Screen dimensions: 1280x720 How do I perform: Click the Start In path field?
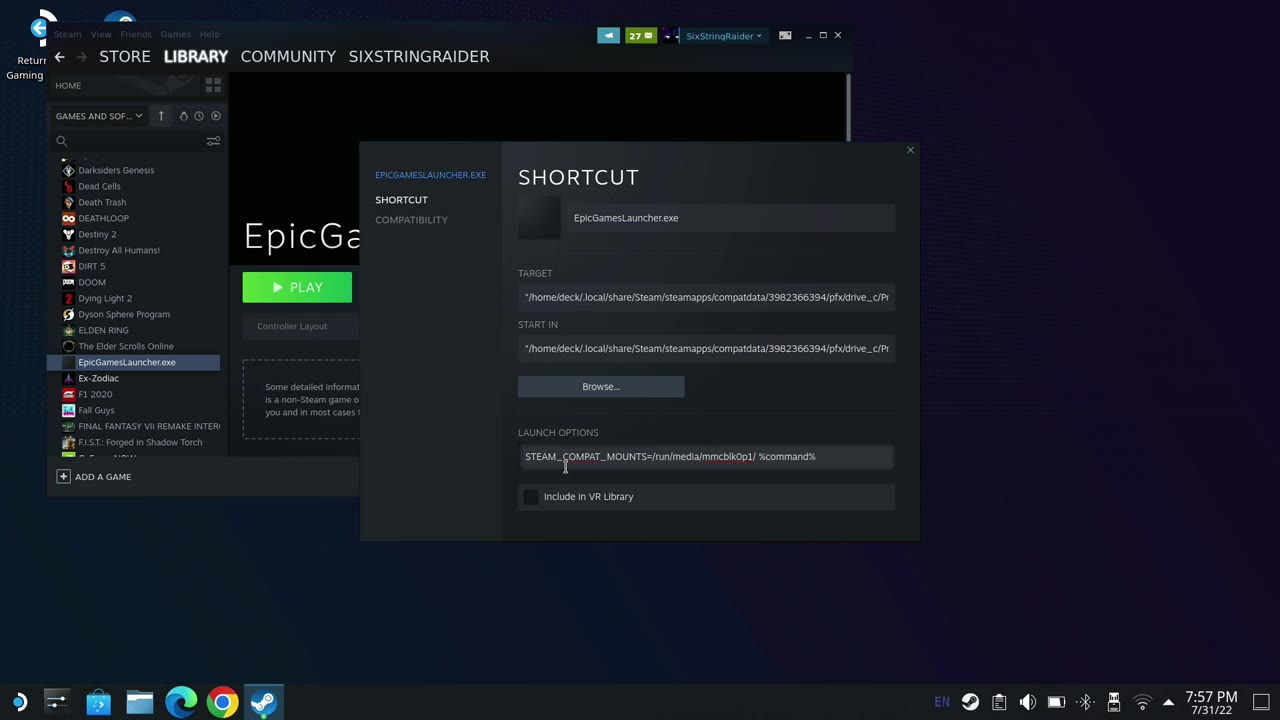(706, 349)
